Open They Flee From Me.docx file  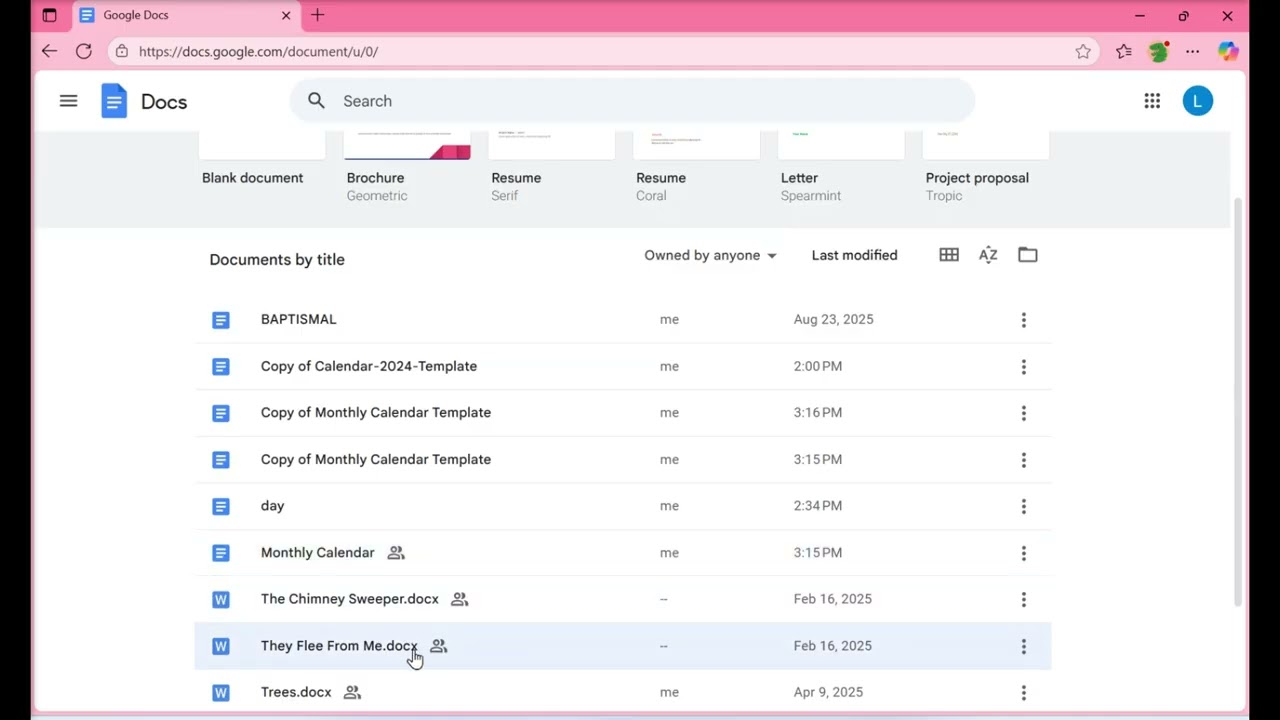(x=623, y=647)
